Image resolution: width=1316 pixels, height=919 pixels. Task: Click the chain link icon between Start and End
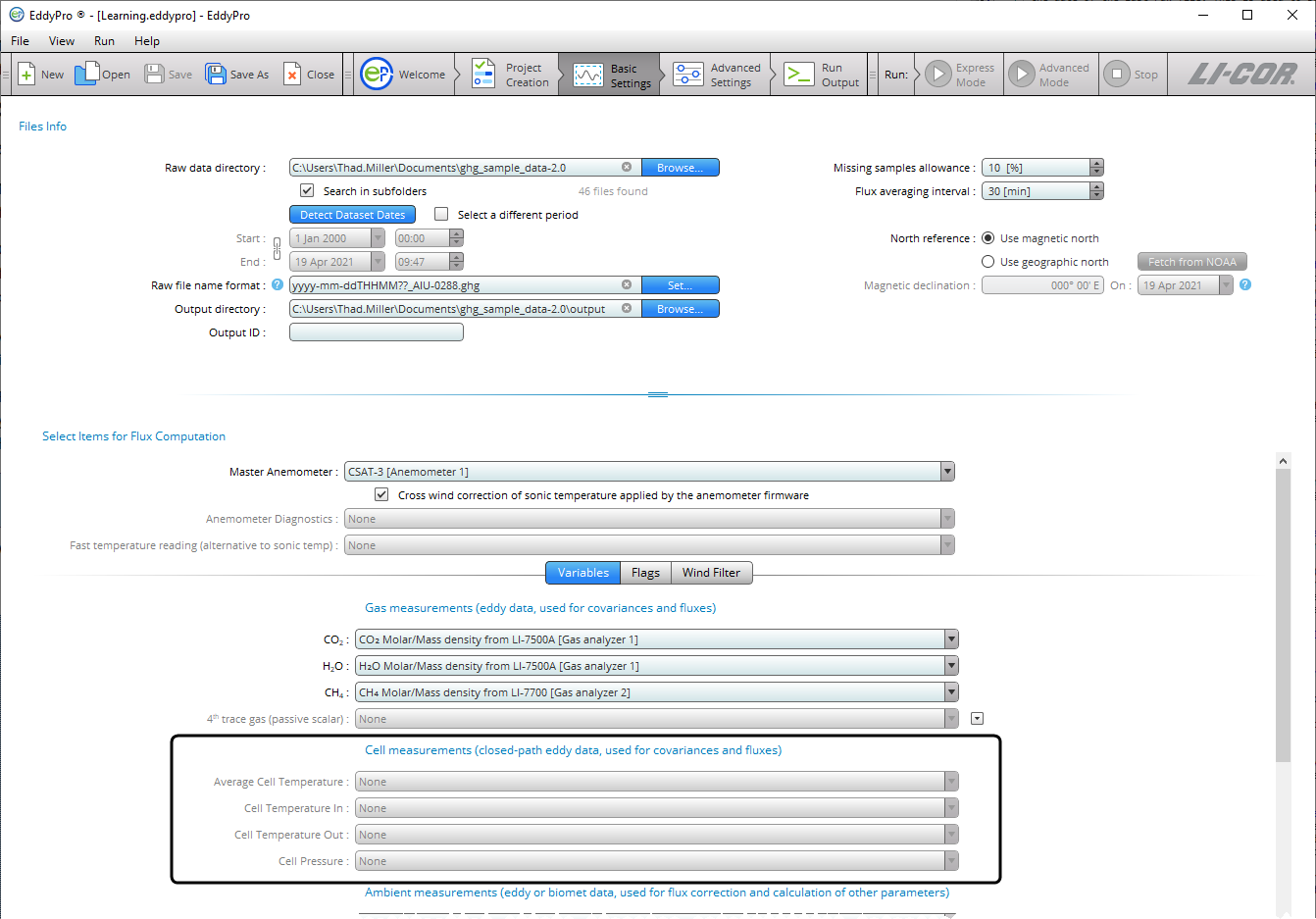click(x=278, y=249)
